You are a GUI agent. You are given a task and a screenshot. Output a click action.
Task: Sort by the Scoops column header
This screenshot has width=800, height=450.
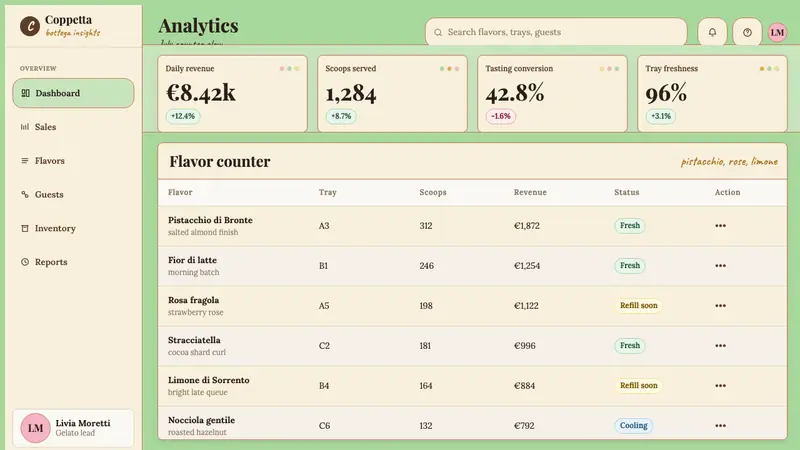[x=433, y=192]
